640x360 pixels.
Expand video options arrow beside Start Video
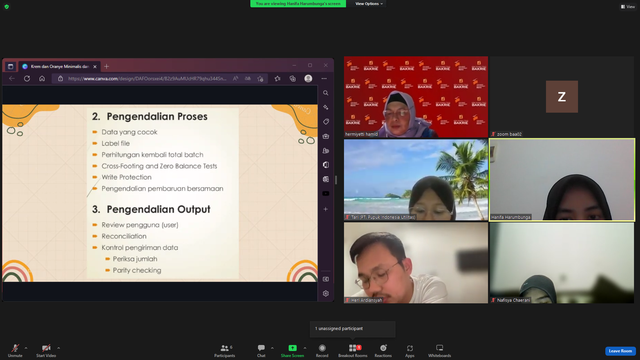coord(58,348)
